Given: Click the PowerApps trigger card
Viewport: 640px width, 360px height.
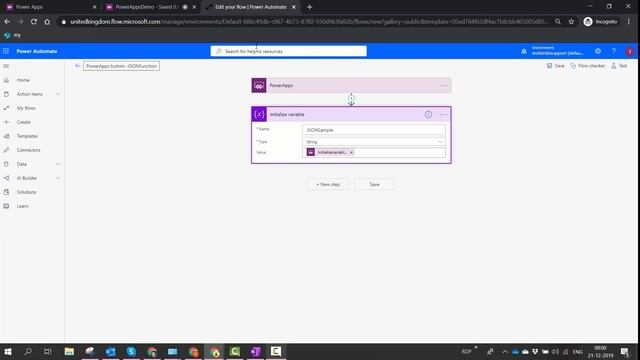Looking at the screenshot, I should tap(351, 85).
